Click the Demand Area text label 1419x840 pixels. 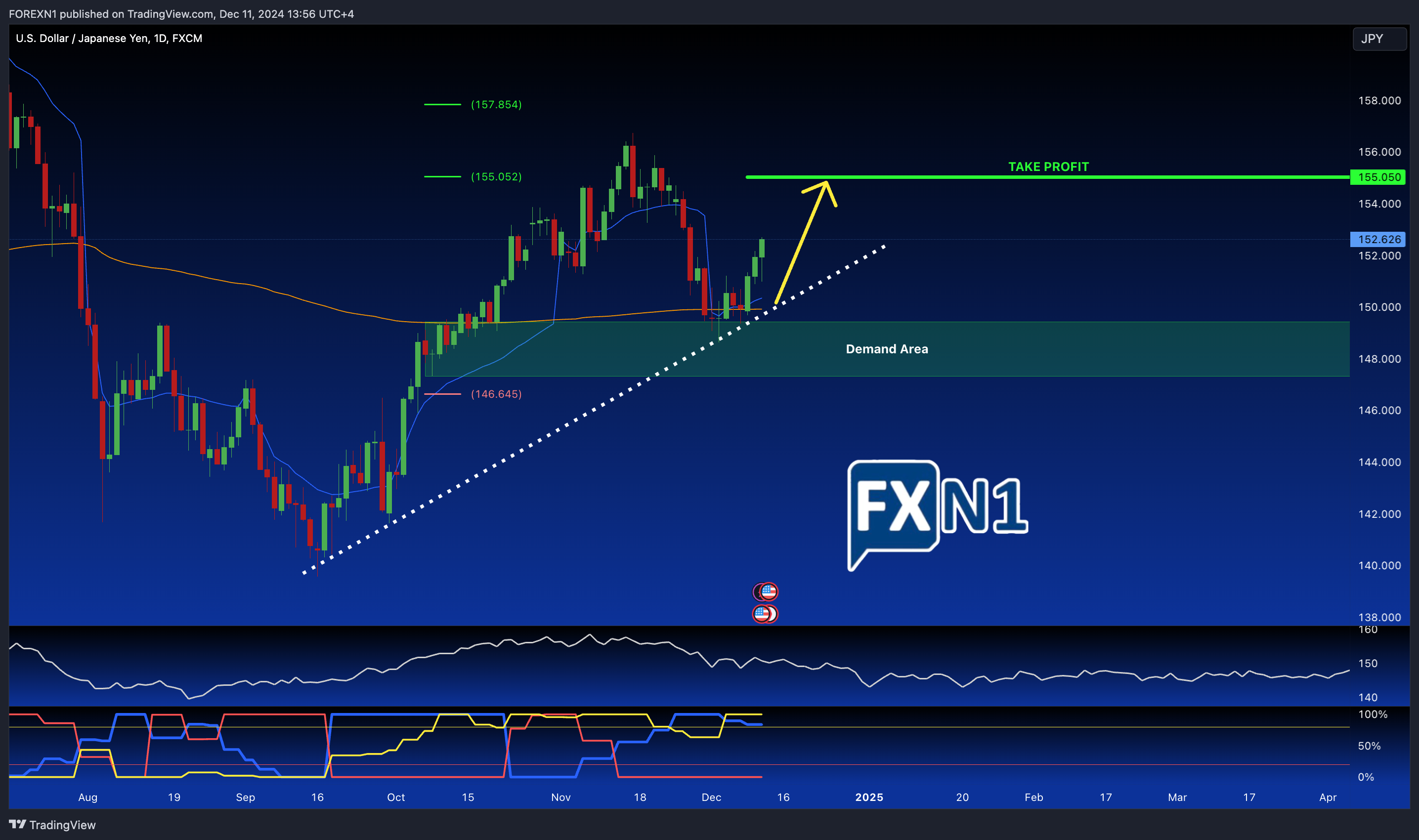click(886, 349)
